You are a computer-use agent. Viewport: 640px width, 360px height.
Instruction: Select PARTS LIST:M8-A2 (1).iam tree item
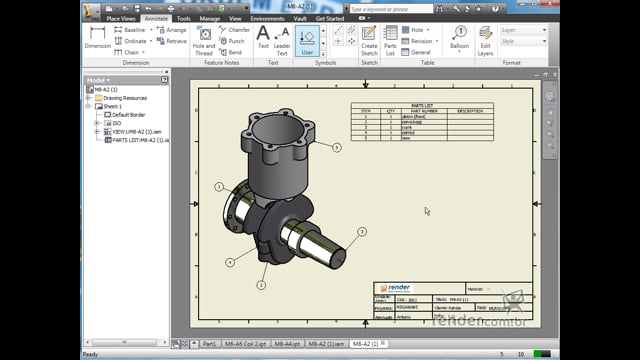[137, 140]
